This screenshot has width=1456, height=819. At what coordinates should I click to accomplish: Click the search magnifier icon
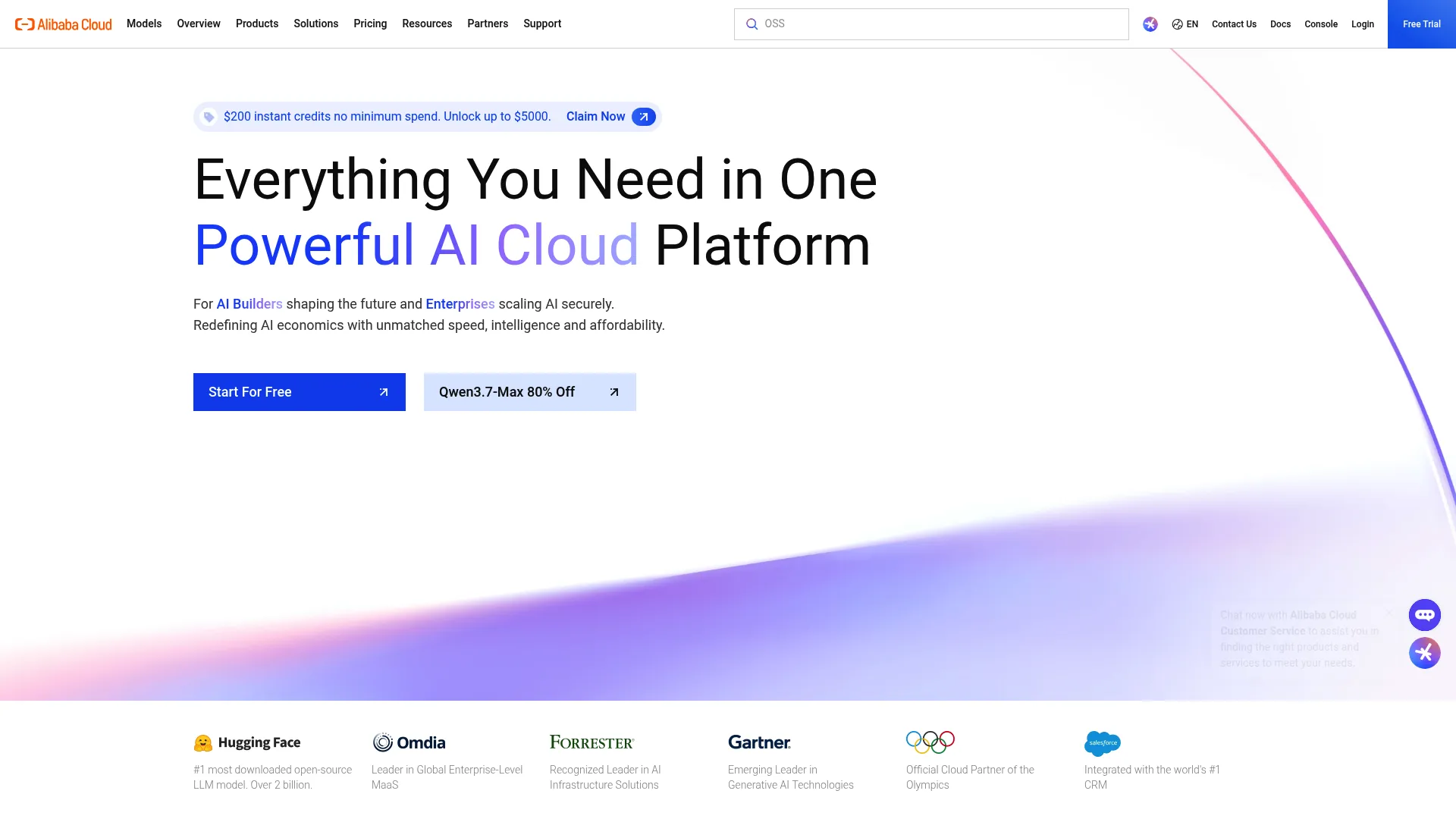click(x=752, y=24)
